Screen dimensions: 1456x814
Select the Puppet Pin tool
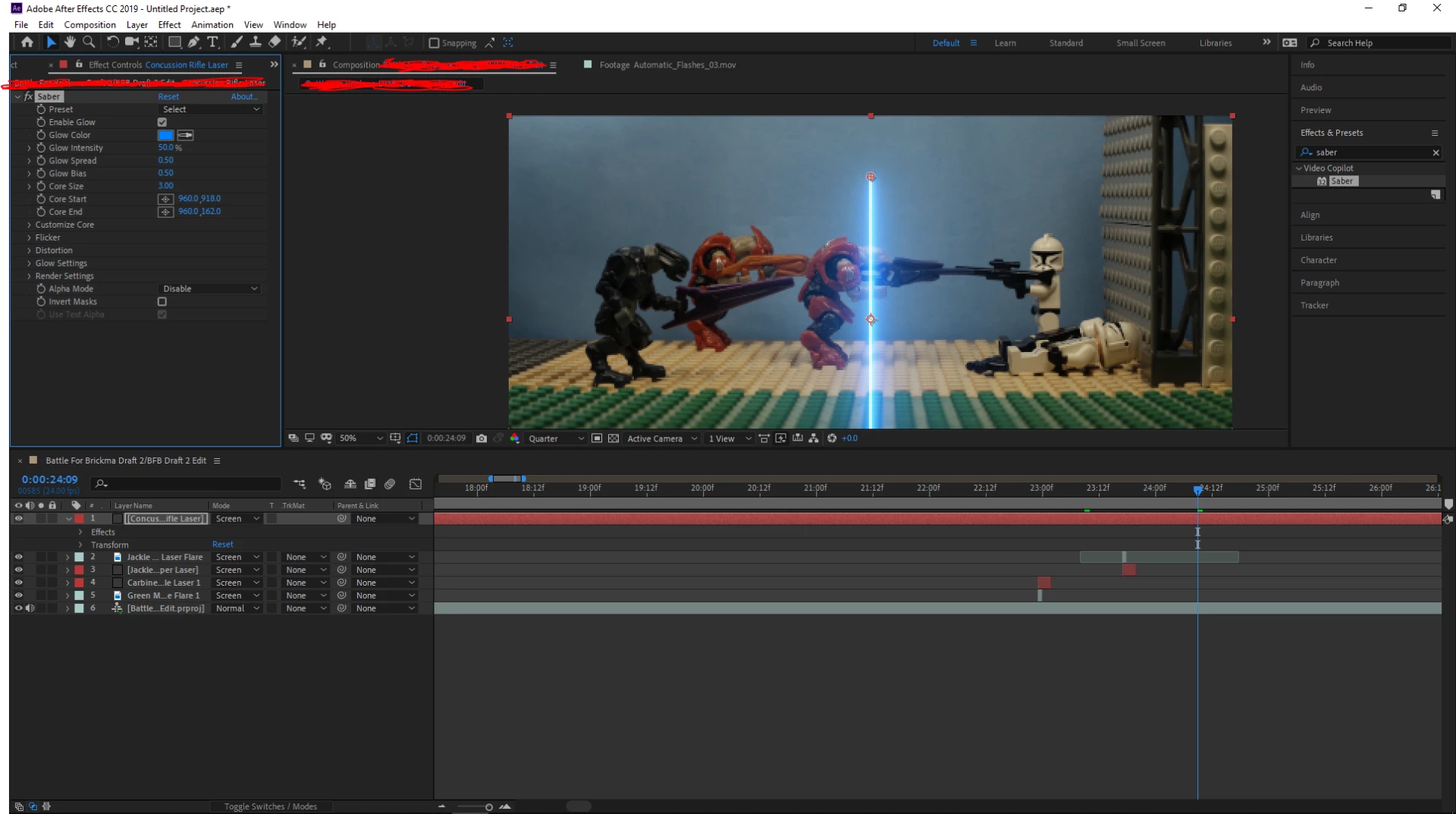coord(322,42)
